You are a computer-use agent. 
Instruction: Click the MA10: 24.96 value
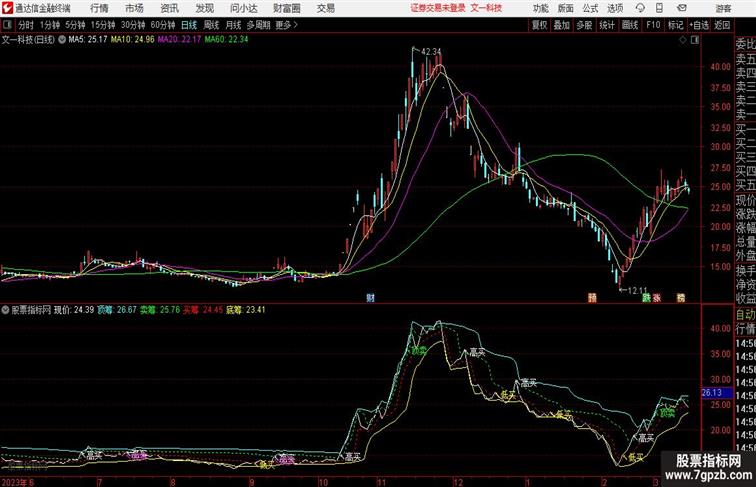click(133, 40)
